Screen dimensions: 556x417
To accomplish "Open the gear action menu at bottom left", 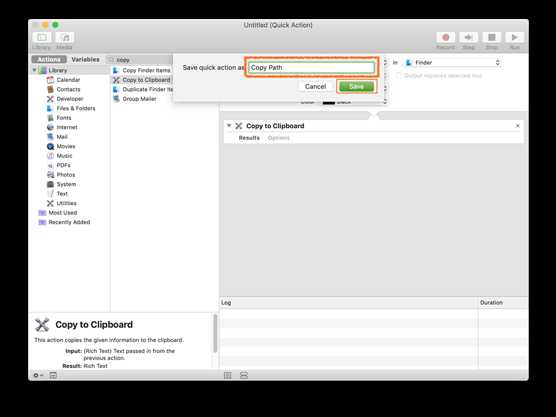I will click(x=38, y=375).
